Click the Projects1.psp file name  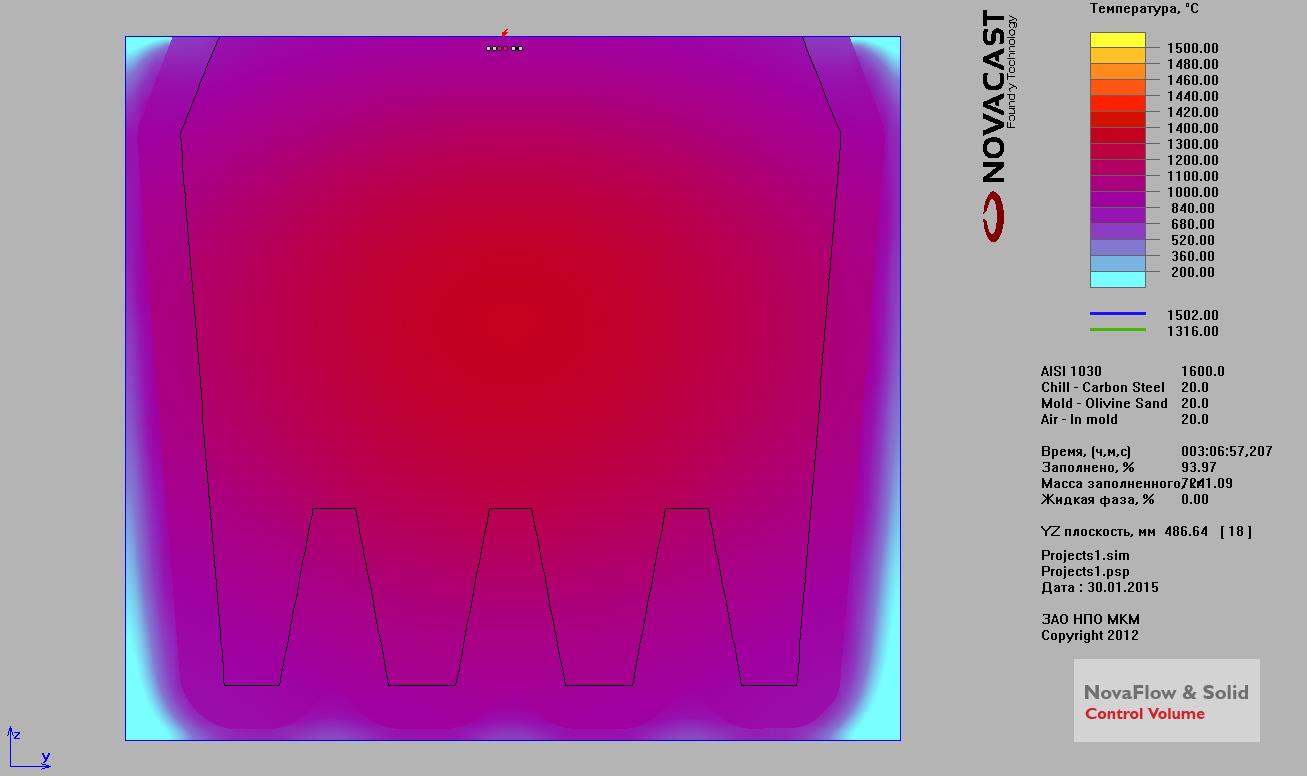coord(1085,571)
